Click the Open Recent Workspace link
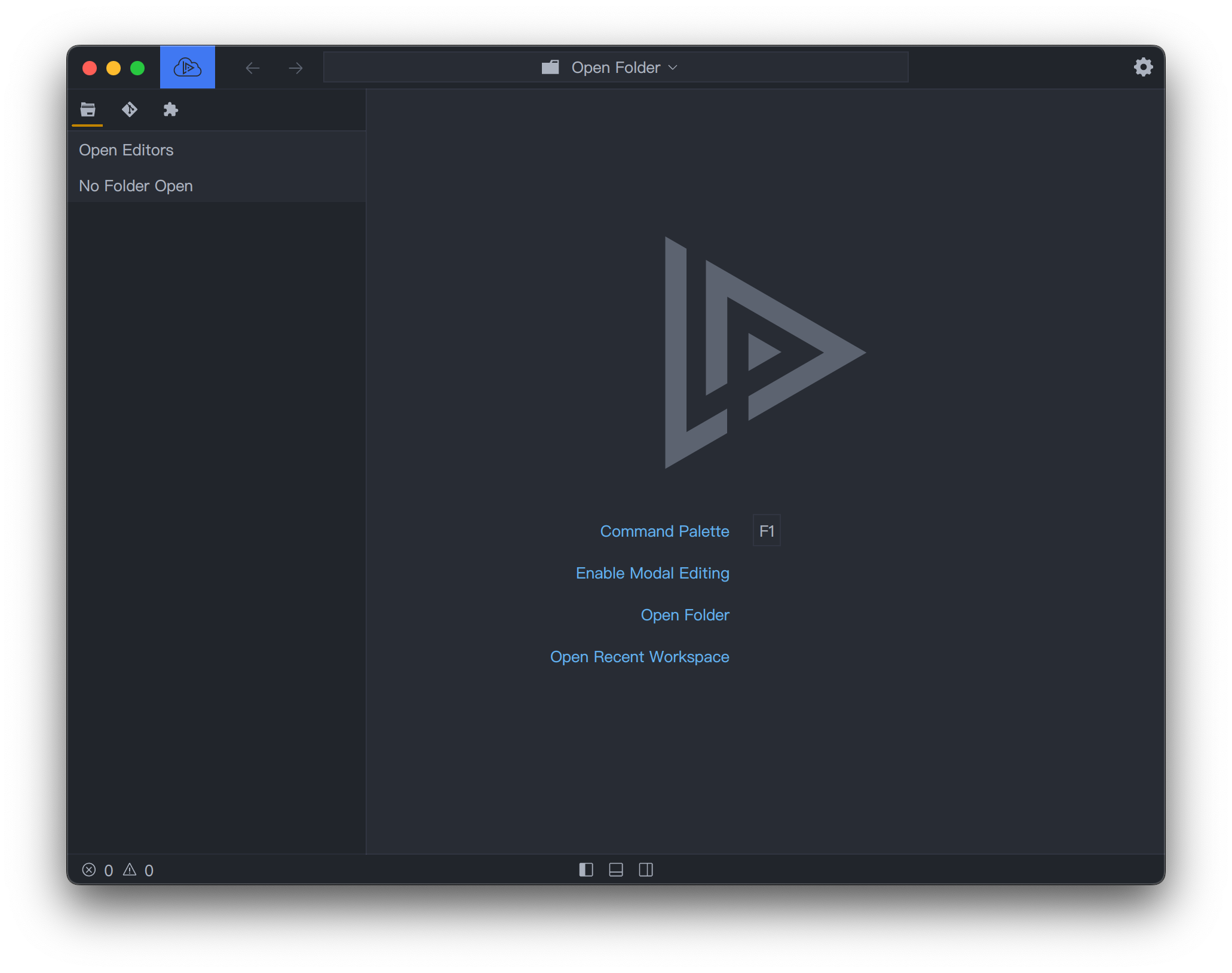The height and width of the screenshot is (973, 1232). coord(639,656)
